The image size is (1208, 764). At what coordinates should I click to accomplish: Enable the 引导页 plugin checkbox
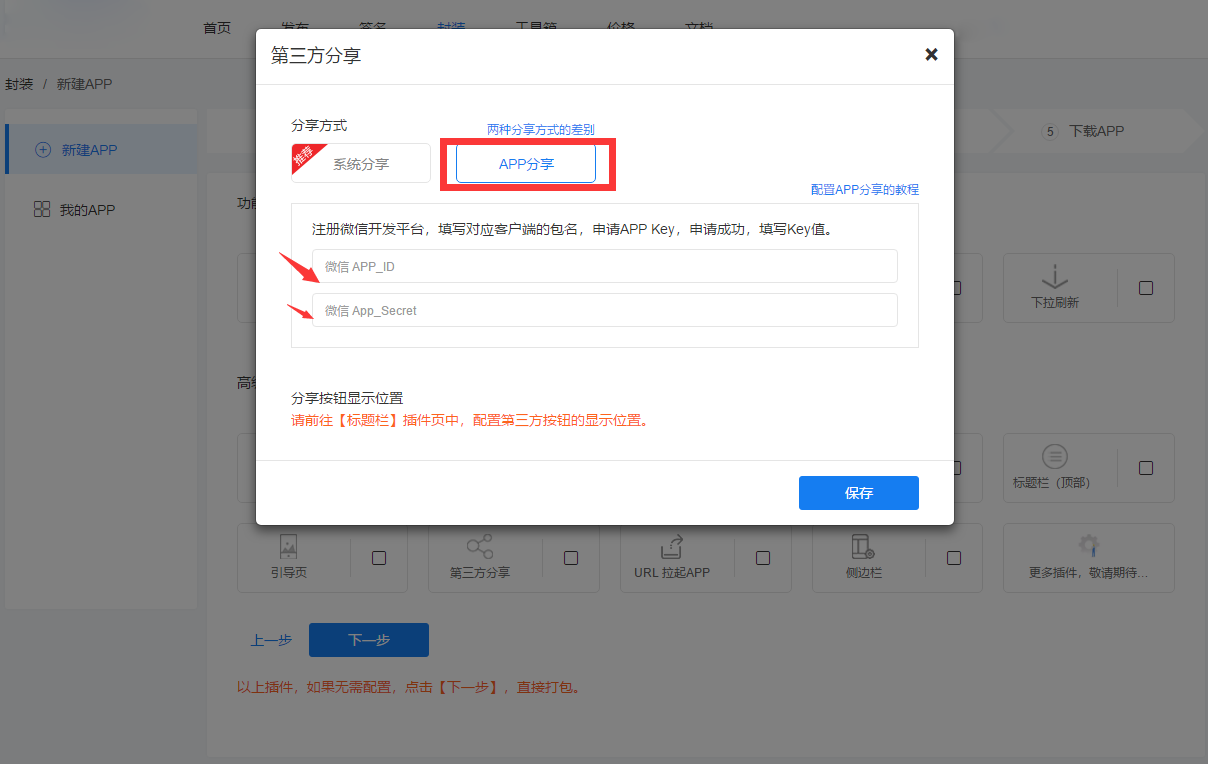[379, 558]
